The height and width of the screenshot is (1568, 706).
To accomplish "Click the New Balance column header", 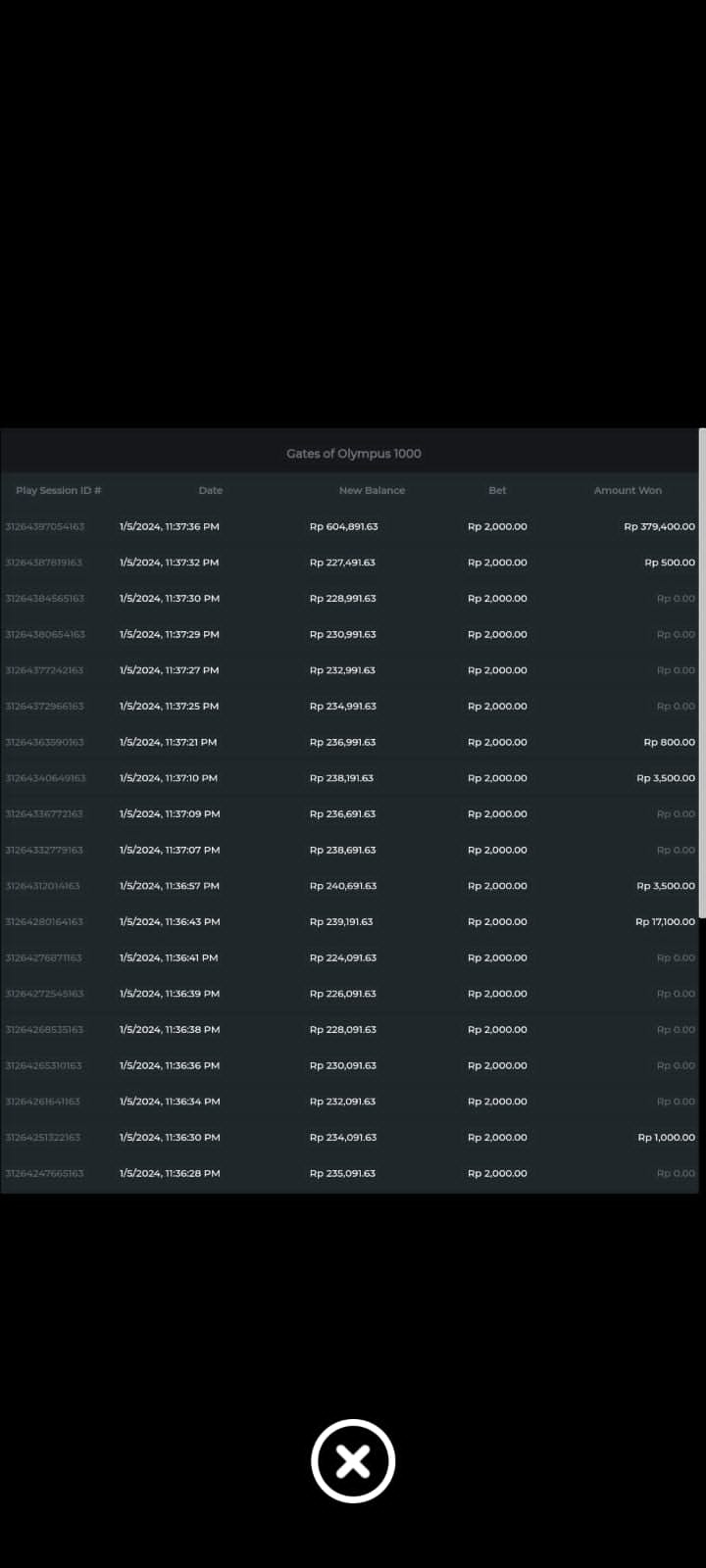I will [372, 490].
